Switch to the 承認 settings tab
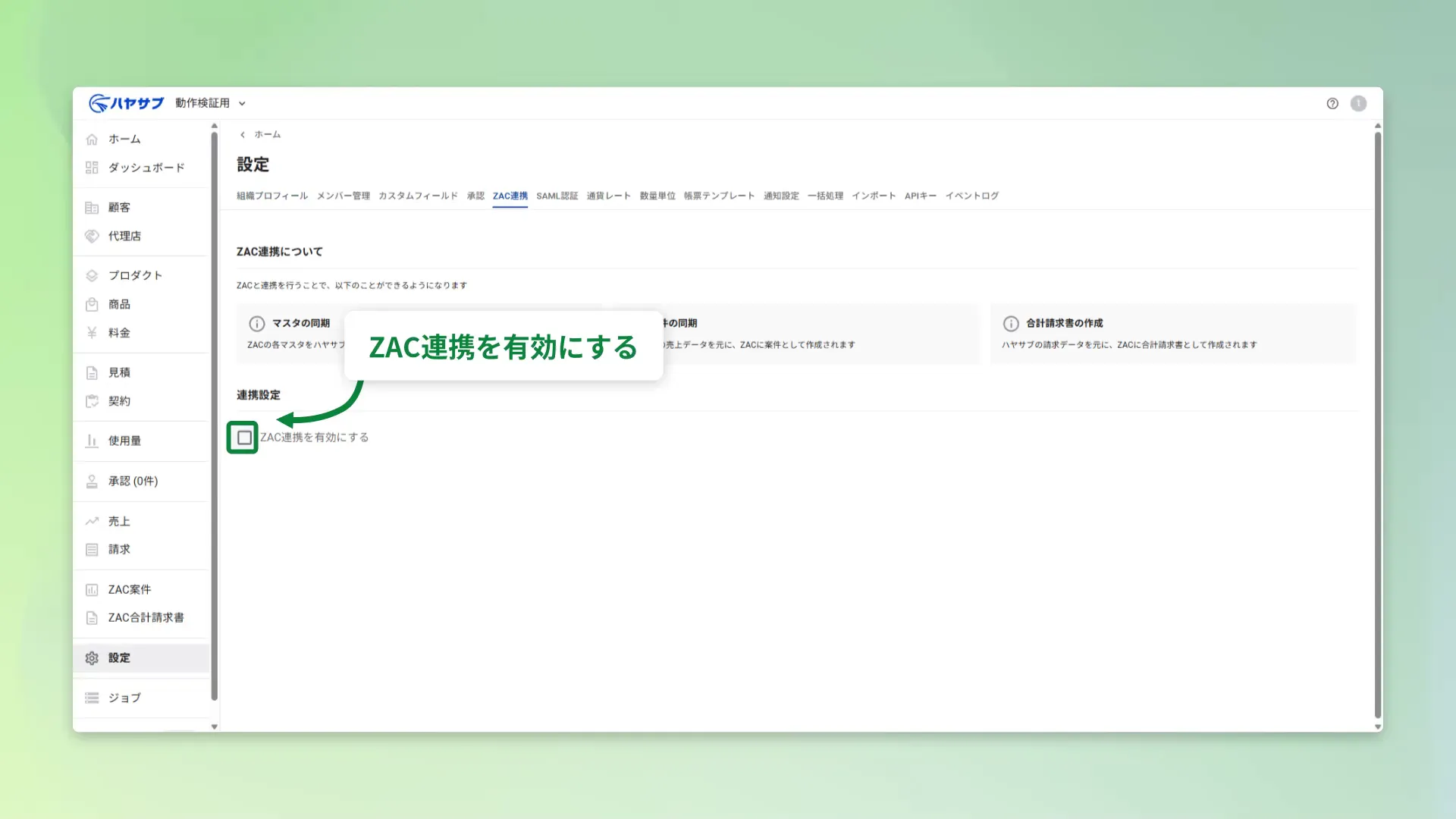The width and height of the screenshot is (1456, 819). pyautogui.click(x=475, y=196)
